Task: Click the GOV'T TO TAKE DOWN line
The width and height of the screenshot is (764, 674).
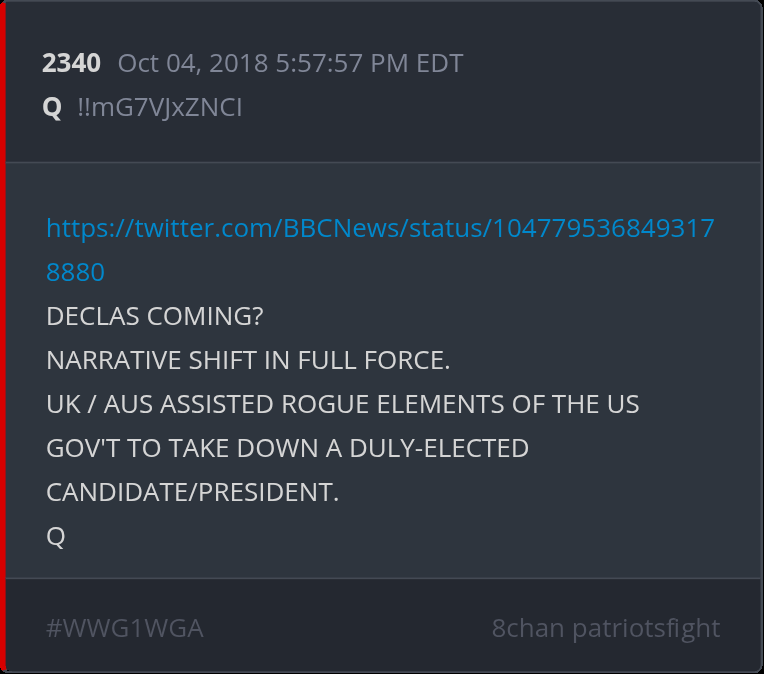Action: pyautogui.click(x=287, y=448)
